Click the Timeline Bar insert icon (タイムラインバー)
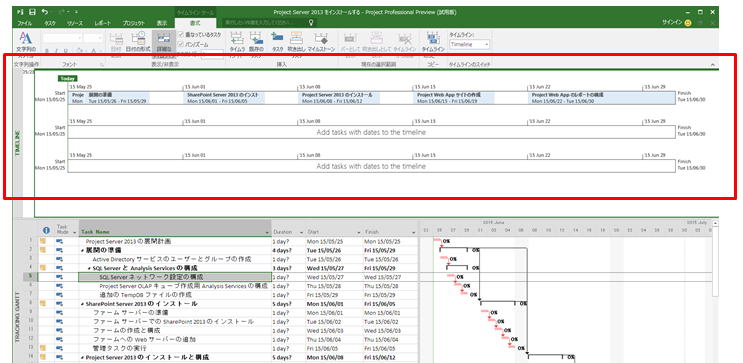The image size is (743, 363). (236, 38)
